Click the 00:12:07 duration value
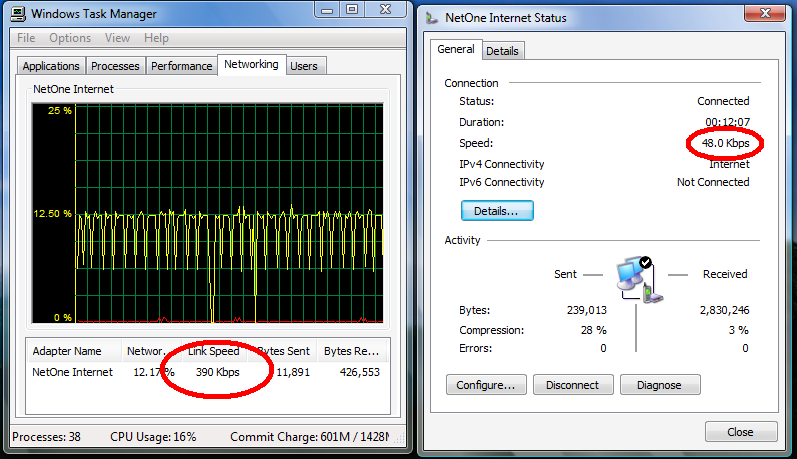This screenshot has height=459, width=797. [x=727, y=122]
